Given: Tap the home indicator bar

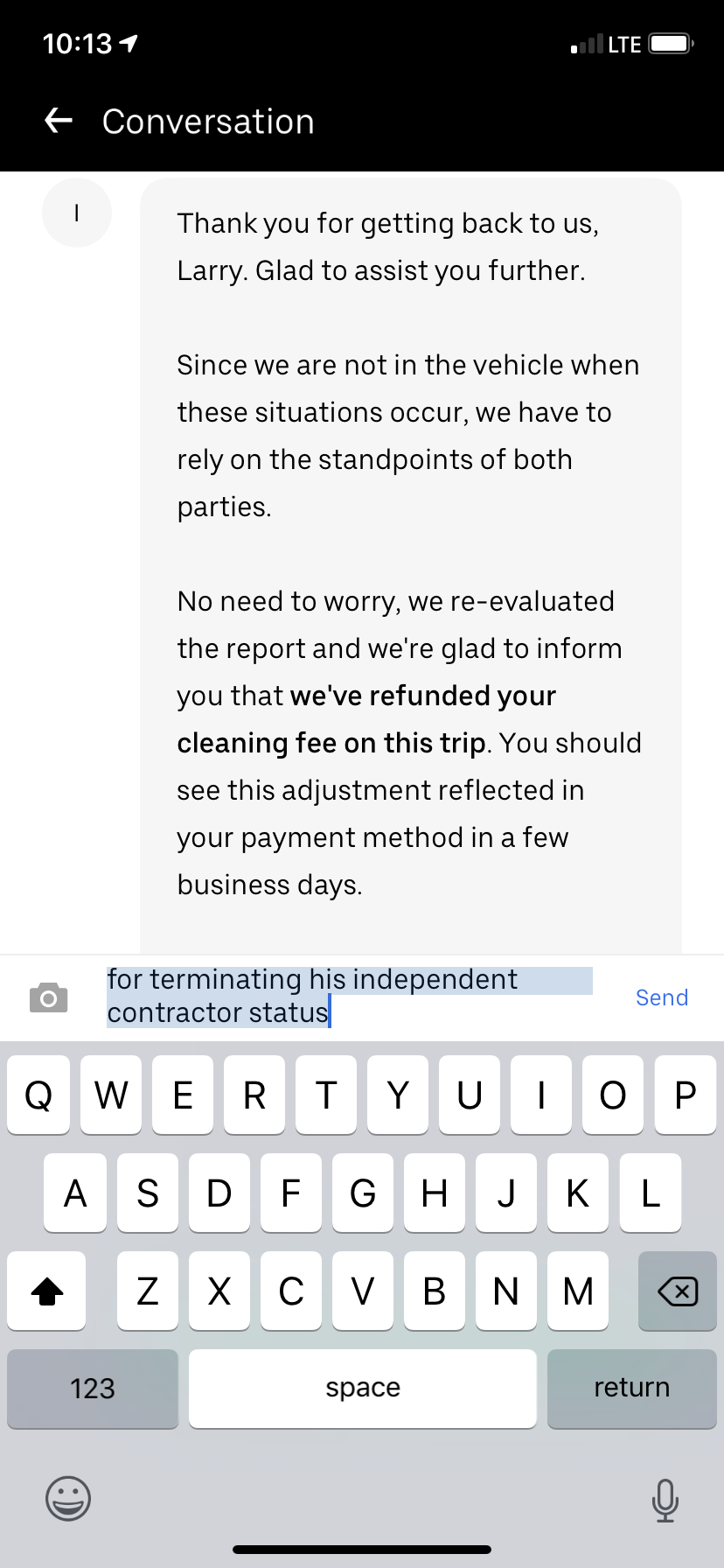Looking at the screenshot, I should pos(362,1550).
